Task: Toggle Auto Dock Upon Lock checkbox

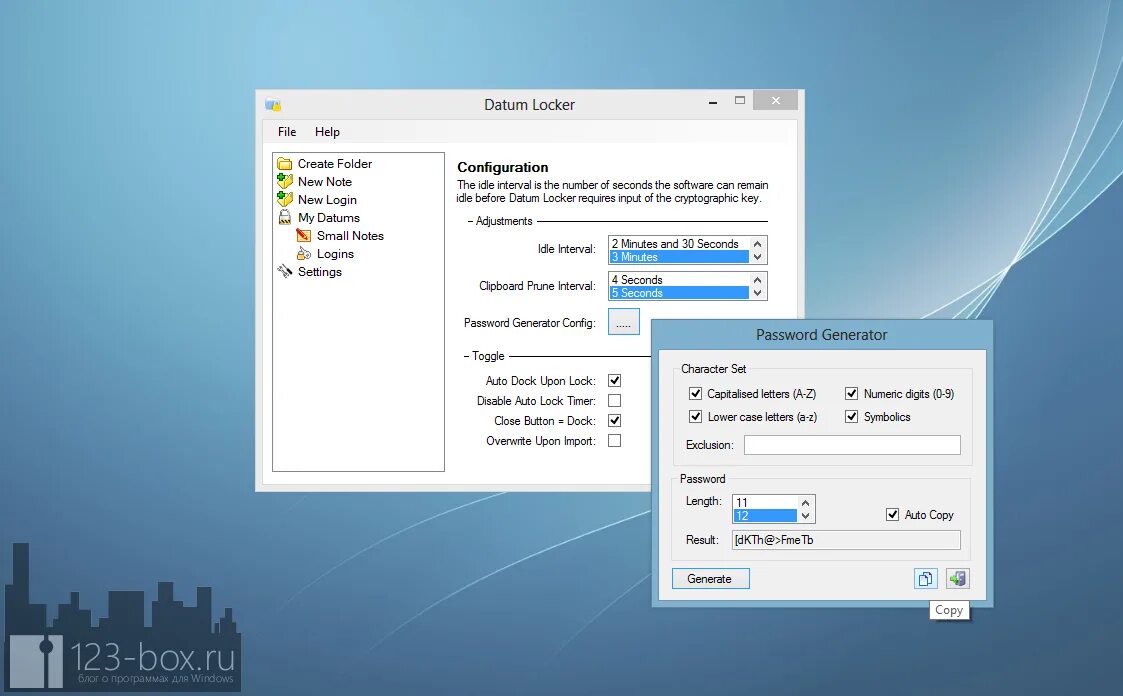Action: tap(614, 380)
